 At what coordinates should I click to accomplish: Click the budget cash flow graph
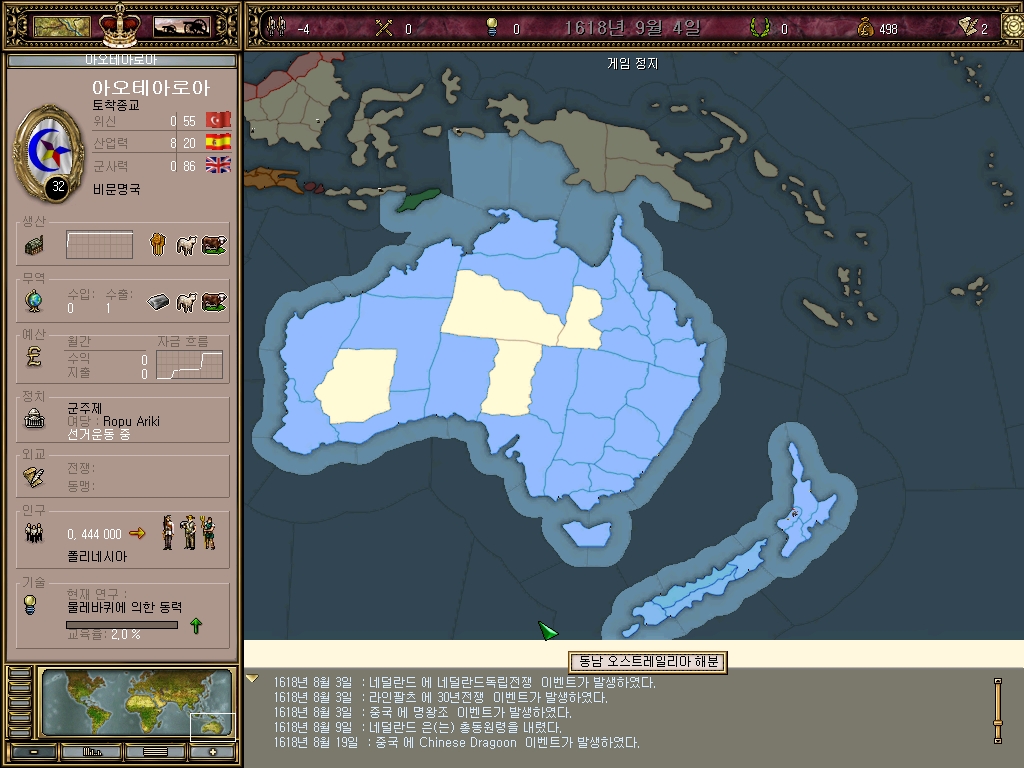coord(189,364)
